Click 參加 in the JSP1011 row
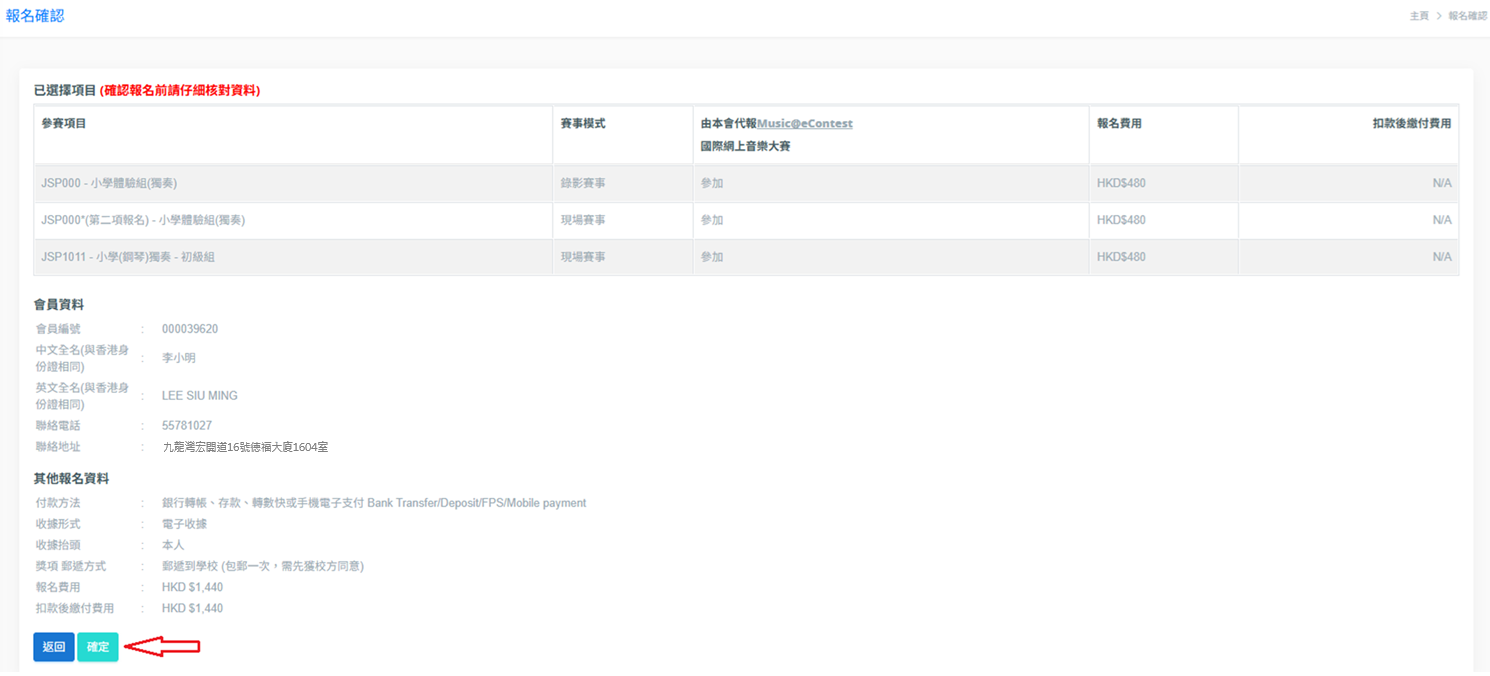 [711, 257]
